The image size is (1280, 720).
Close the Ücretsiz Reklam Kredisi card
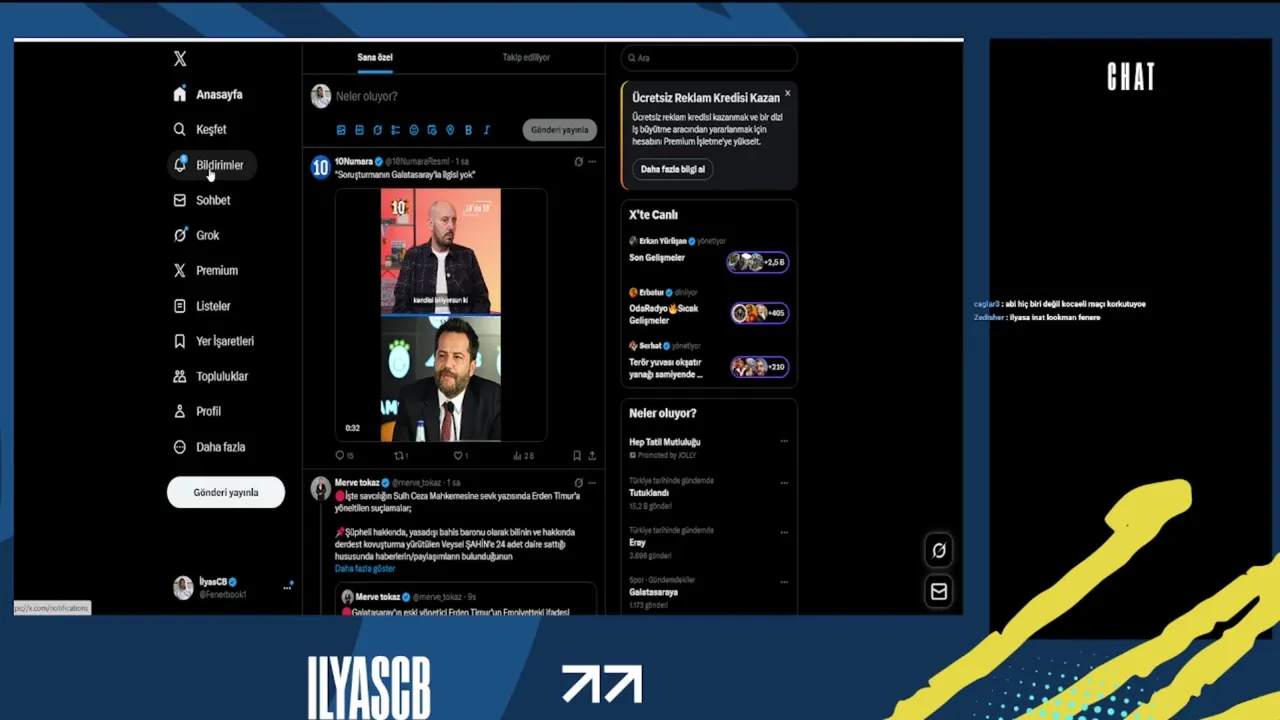click(787, 93)
